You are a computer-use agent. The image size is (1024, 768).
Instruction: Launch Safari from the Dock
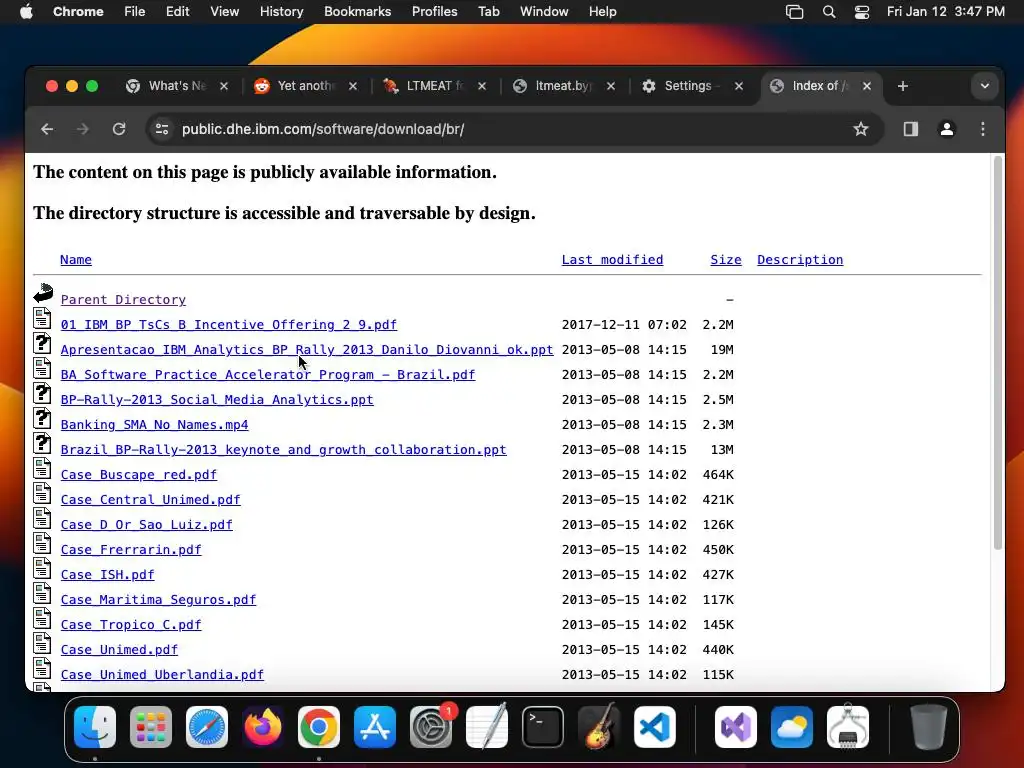[x=207, y=727]
